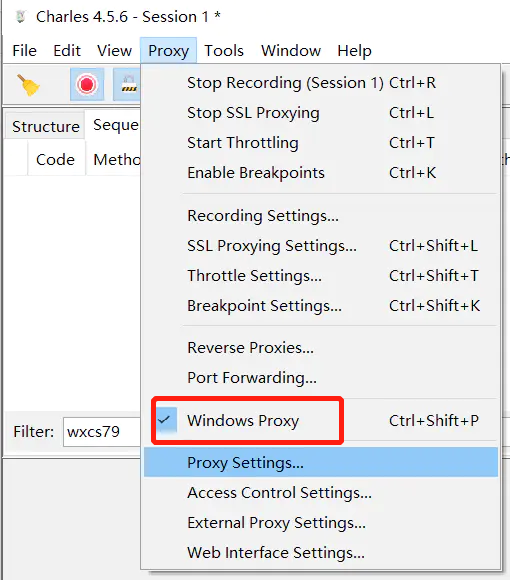
Task: Open the Proxy menu in menu bar
Action: pos(168,50)
